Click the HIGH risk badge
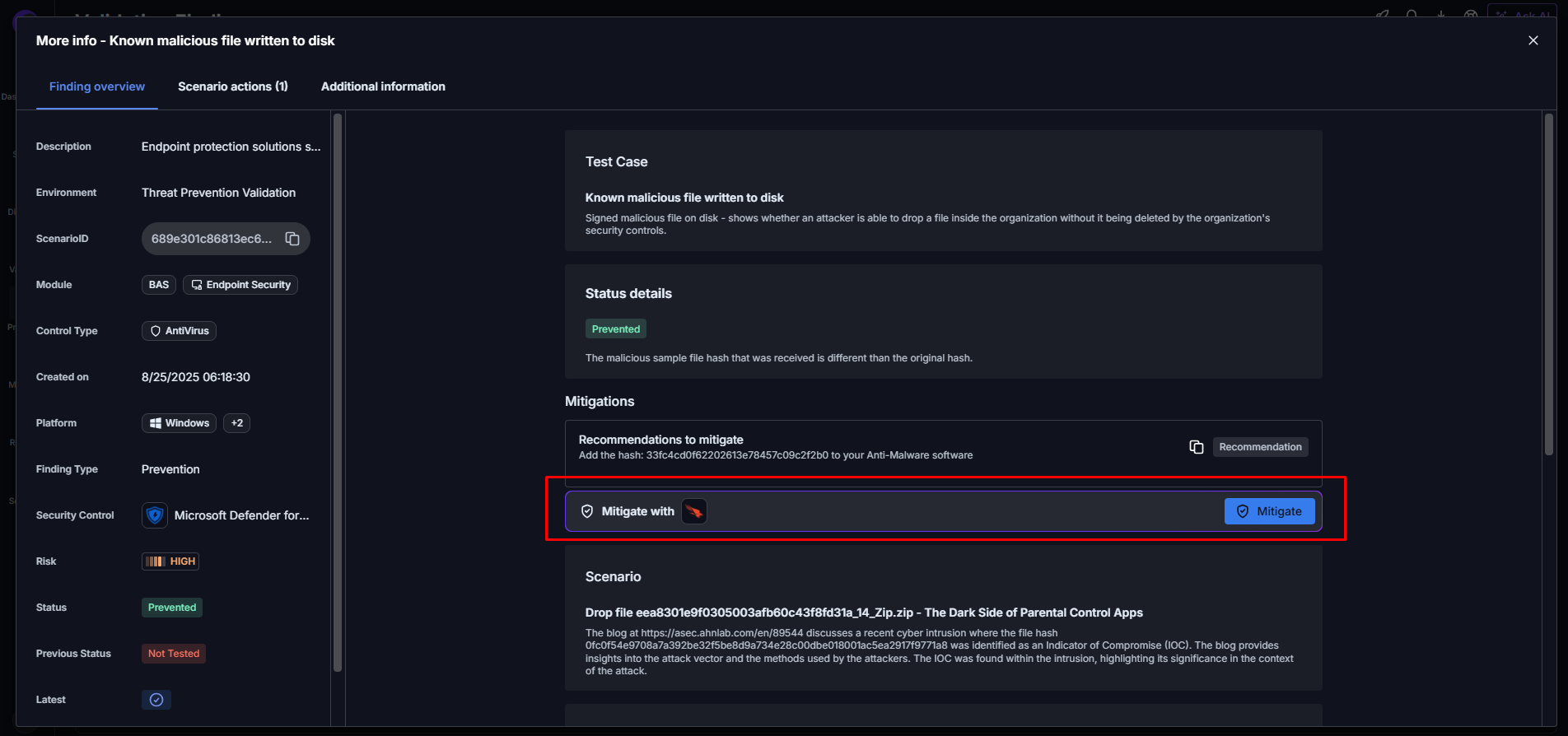This screenshot has height=736, width=1568. click(170, 561)
